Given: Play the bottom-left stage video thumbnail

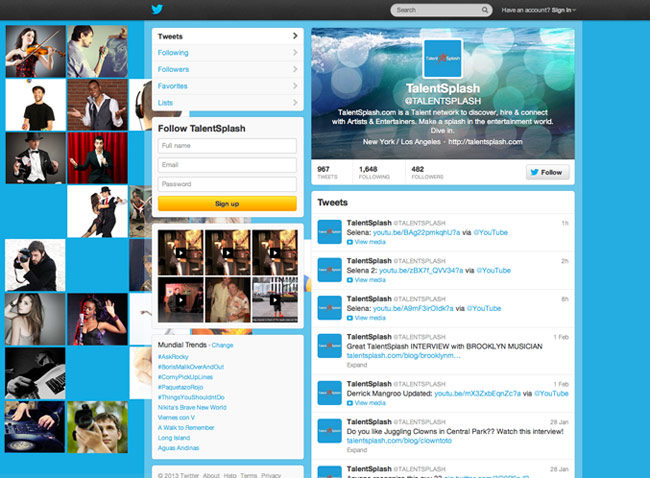Looking at the screenshot, I should pyautogui.click(x=180, y=300).
